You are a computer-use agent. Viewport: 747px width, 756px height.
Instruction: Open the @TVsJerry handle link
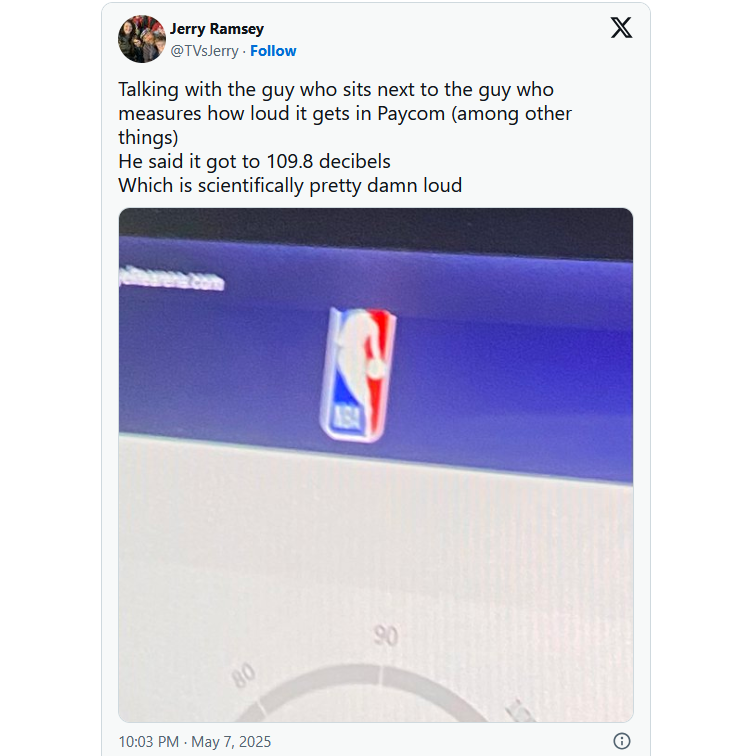click(x=204, y=51)
